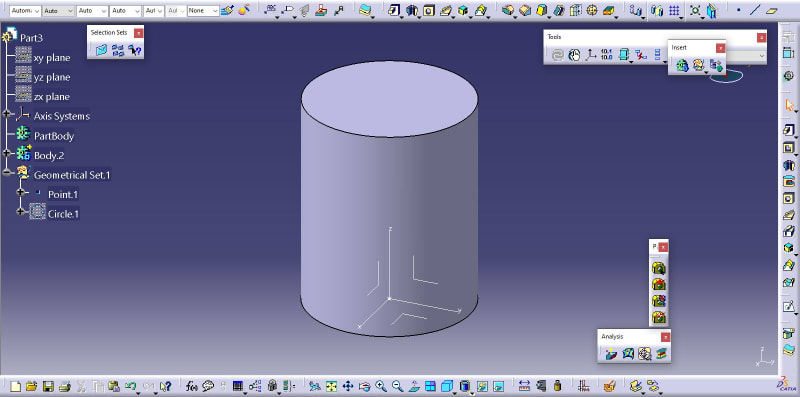The height and width of the screenshot is (397, 800).
Task: Click the cylinder top face in viewport
Action: click(389, 98)
